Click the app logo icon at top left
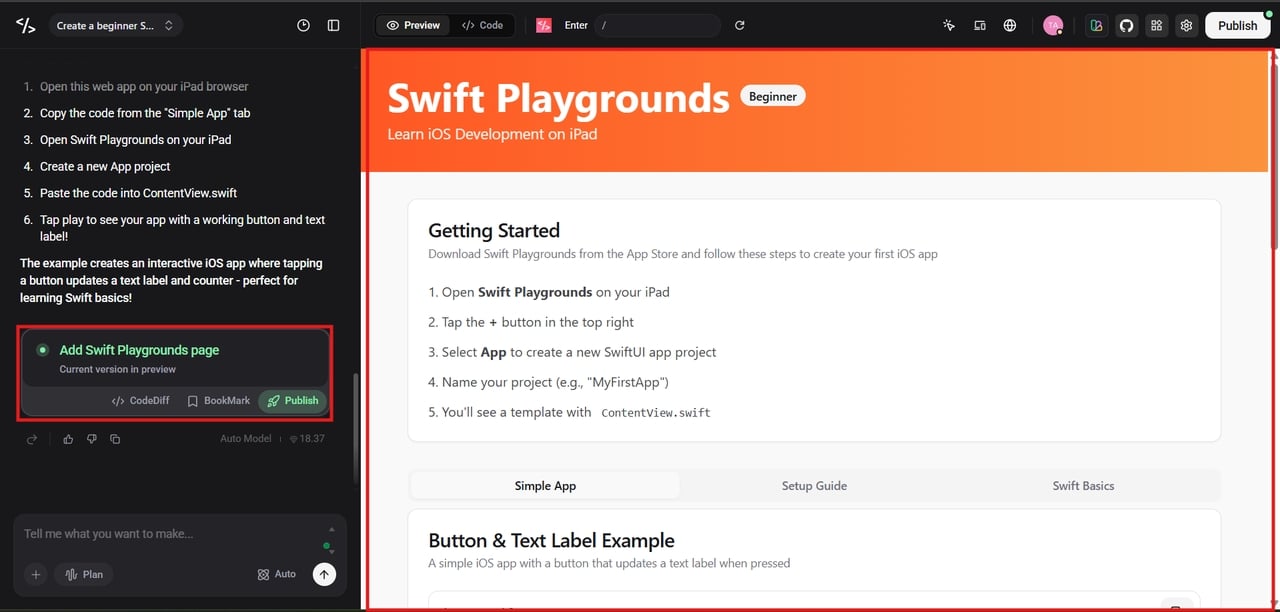1280x612 pixels. pyautogui.click(x=26, y=26)
